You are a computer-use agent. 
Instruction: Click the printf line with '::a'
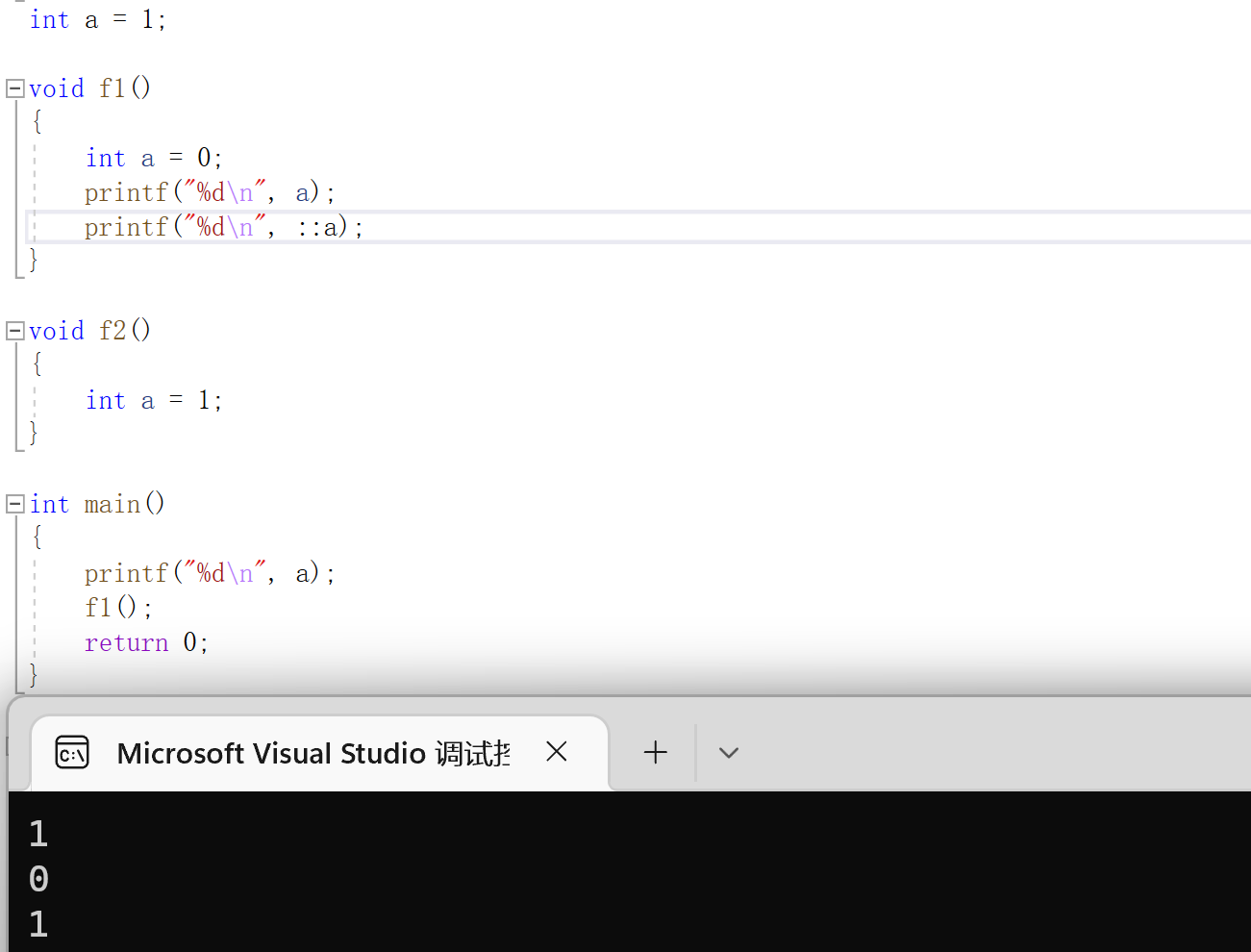(x=224, y=227)
